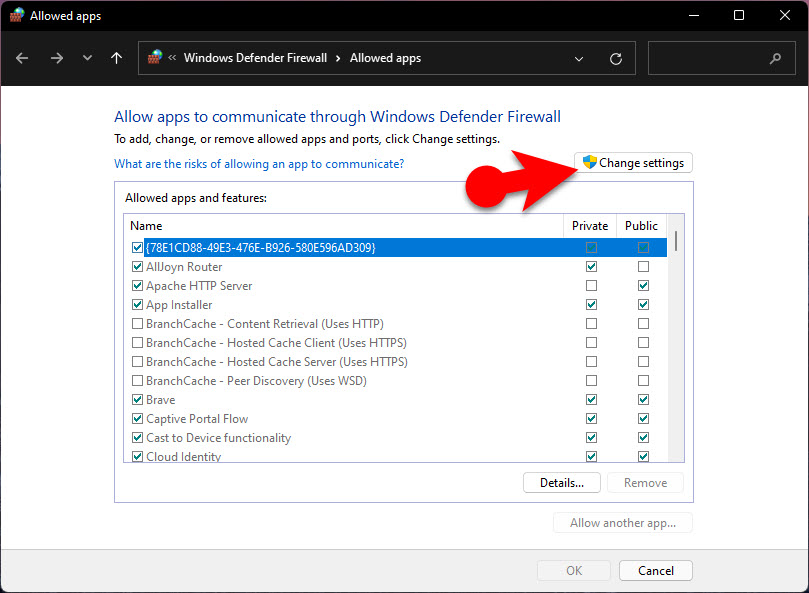Toggle Public checkbox for App Installer
Image resolution: width=809 pixels, height=593 pixels.
643,304
